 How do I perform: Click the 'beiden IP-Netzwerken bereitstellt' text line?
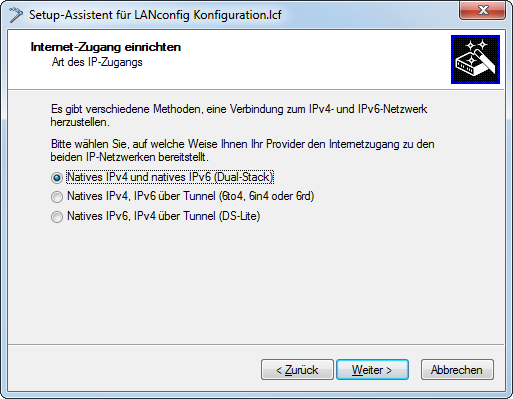[129, 157]
